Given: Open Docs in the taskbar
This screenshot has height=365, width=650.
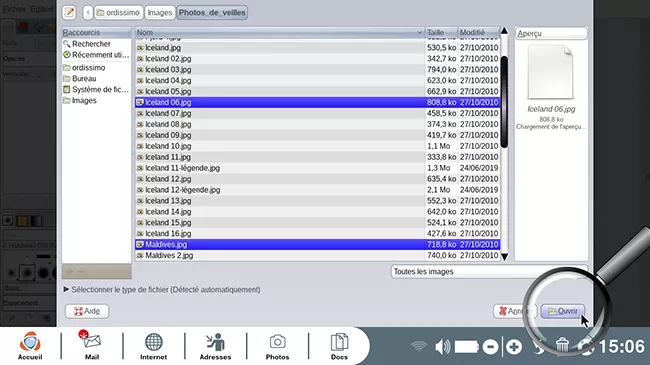Looking at the screenshot, I should (339, 346).
